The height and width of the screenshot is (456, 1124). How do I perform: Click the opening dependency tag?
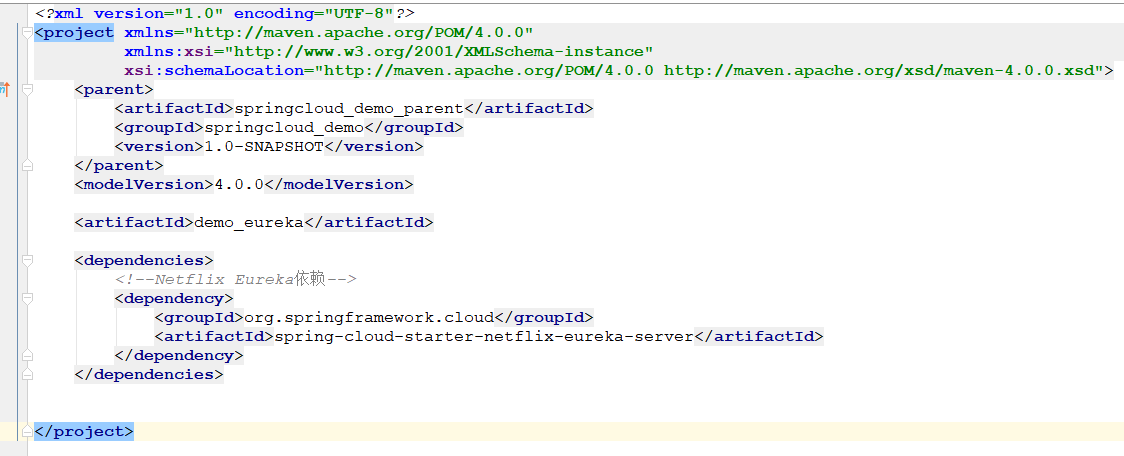[174, 298]
